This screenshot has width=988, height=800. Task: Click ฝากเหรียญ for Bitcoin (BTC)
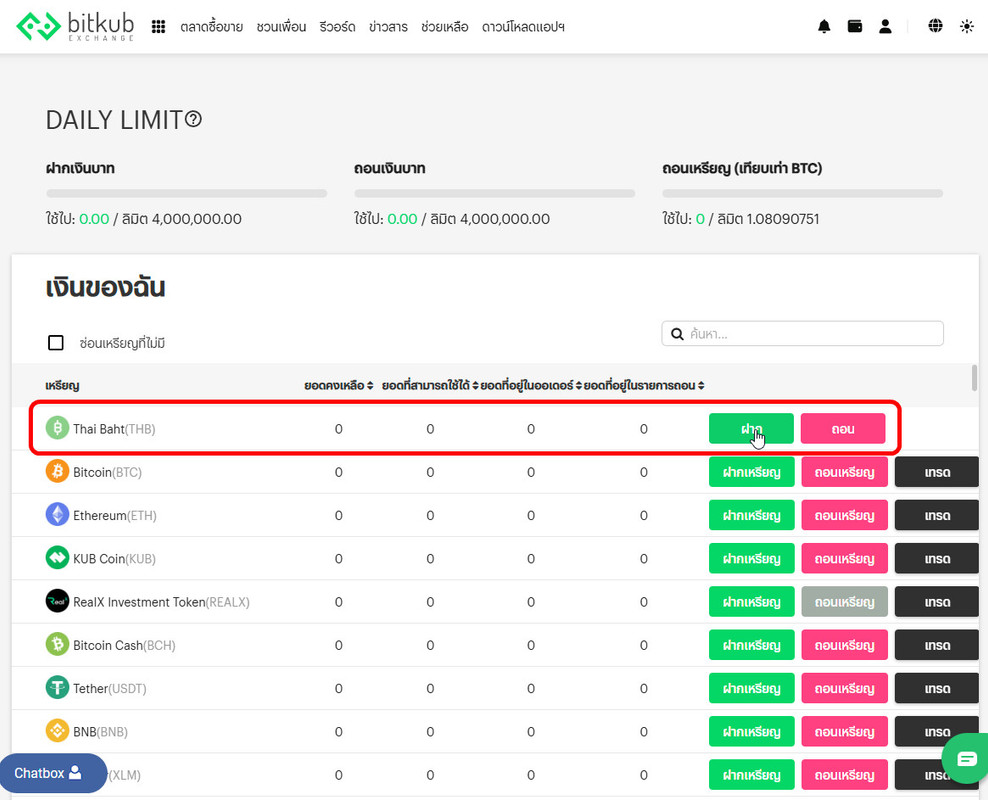[x=752, y=472]
